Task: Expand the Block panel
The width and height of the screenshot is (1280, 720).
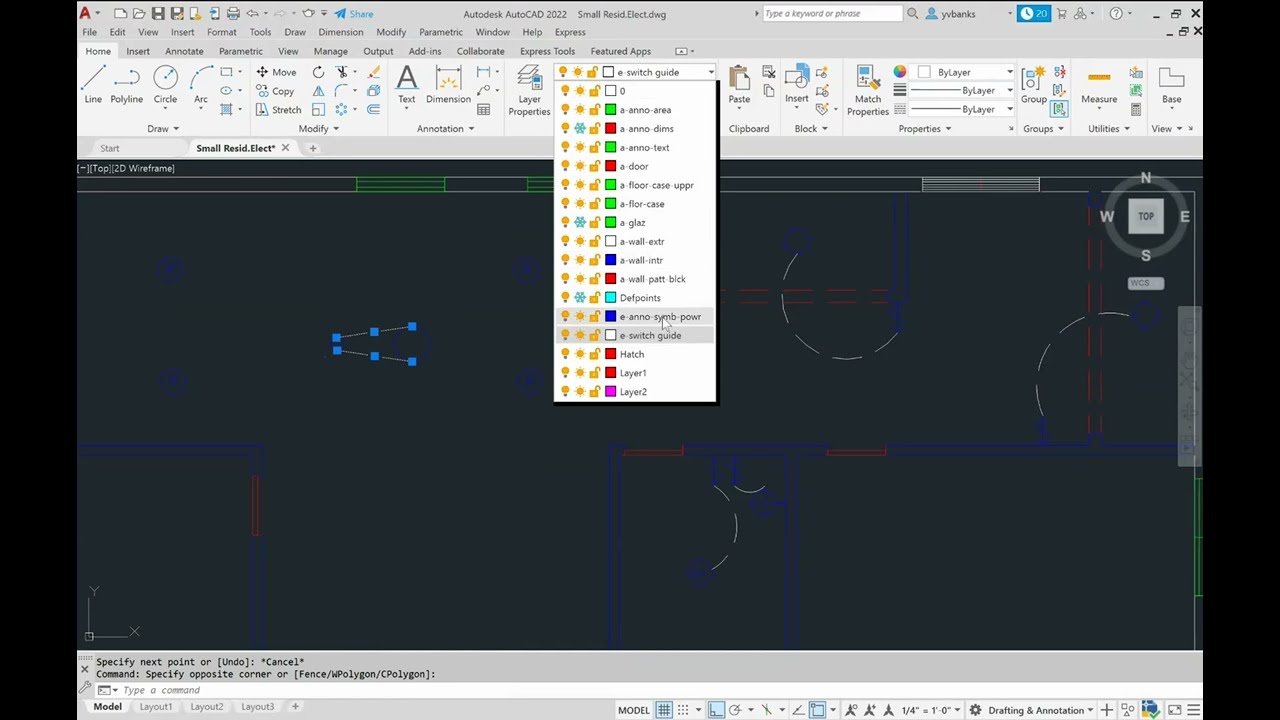Action: [811, 128]
